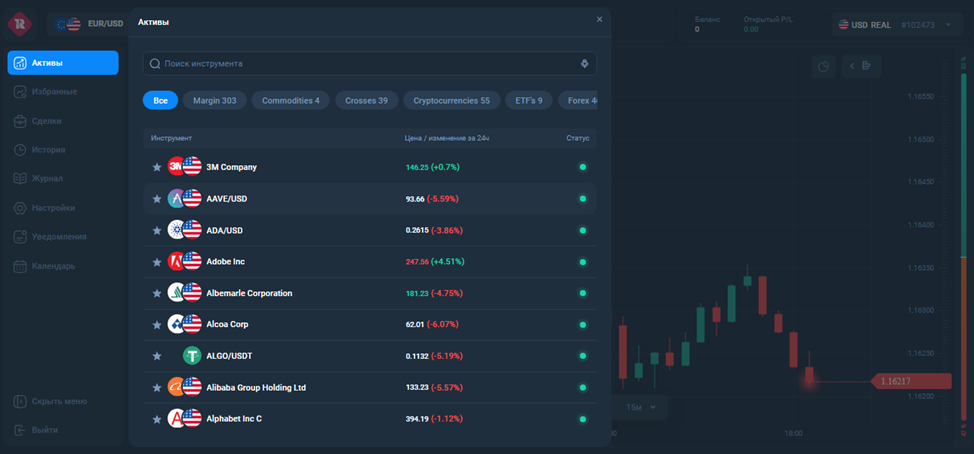Click Alcoa Corp price 62.01
Image resolution: width=974 pixels, height=454 pixels.
(415, 325)
